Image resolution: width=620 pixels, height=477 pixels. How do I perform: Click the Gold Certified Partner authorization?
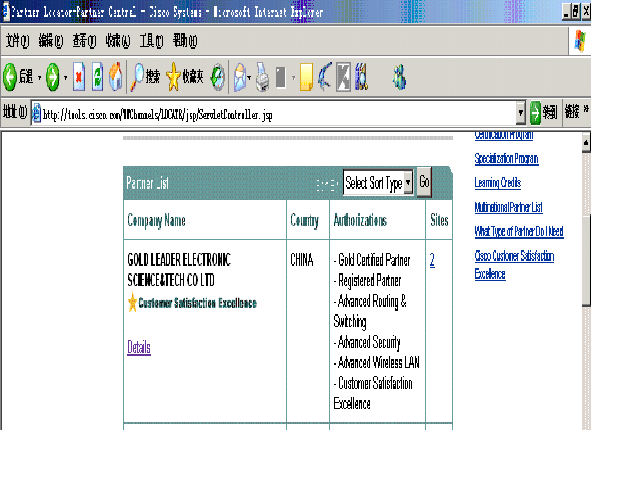tap(372, 260)
